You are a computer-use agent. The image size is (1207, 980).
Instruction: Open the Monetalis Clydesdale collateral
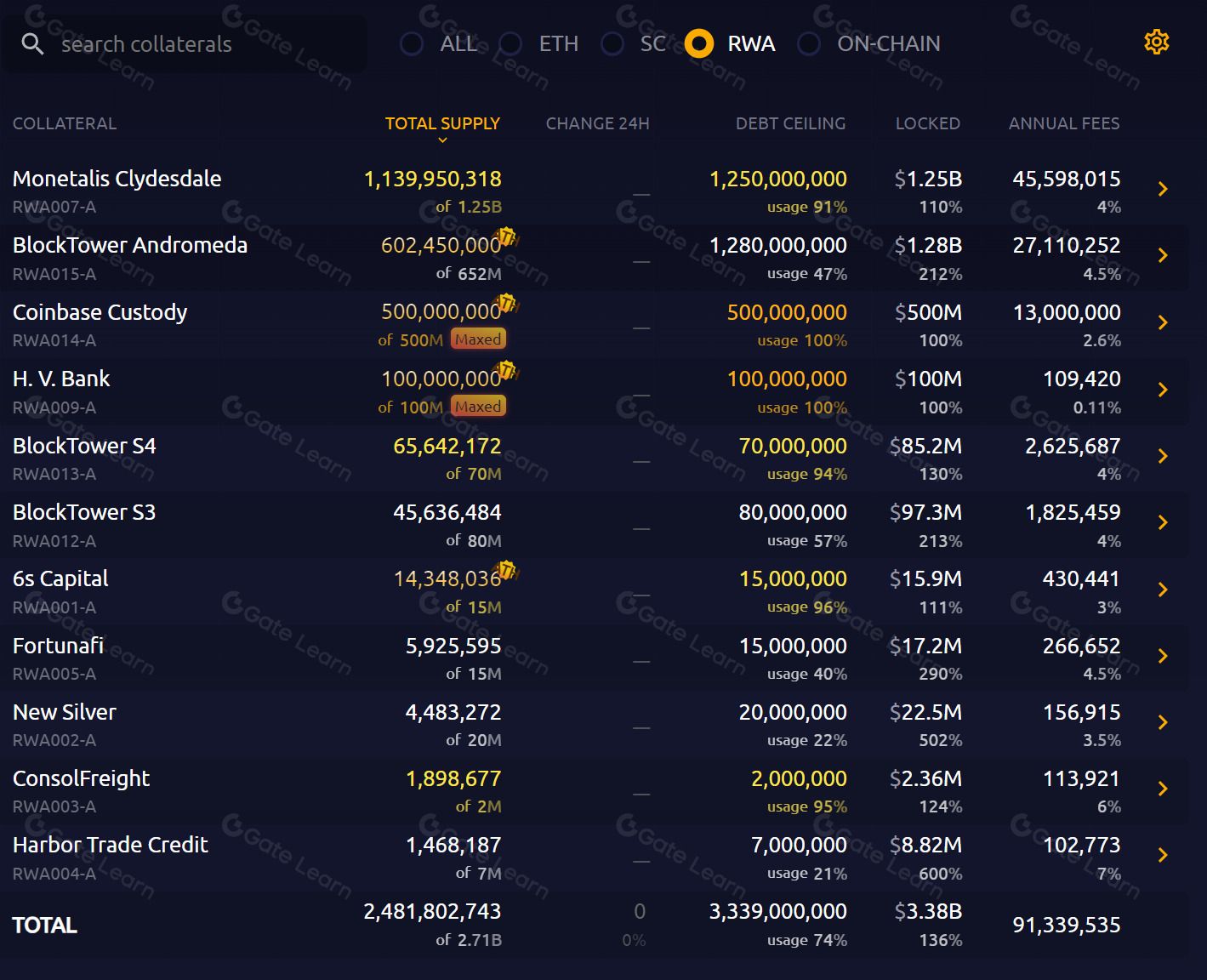tap(117, 179)
